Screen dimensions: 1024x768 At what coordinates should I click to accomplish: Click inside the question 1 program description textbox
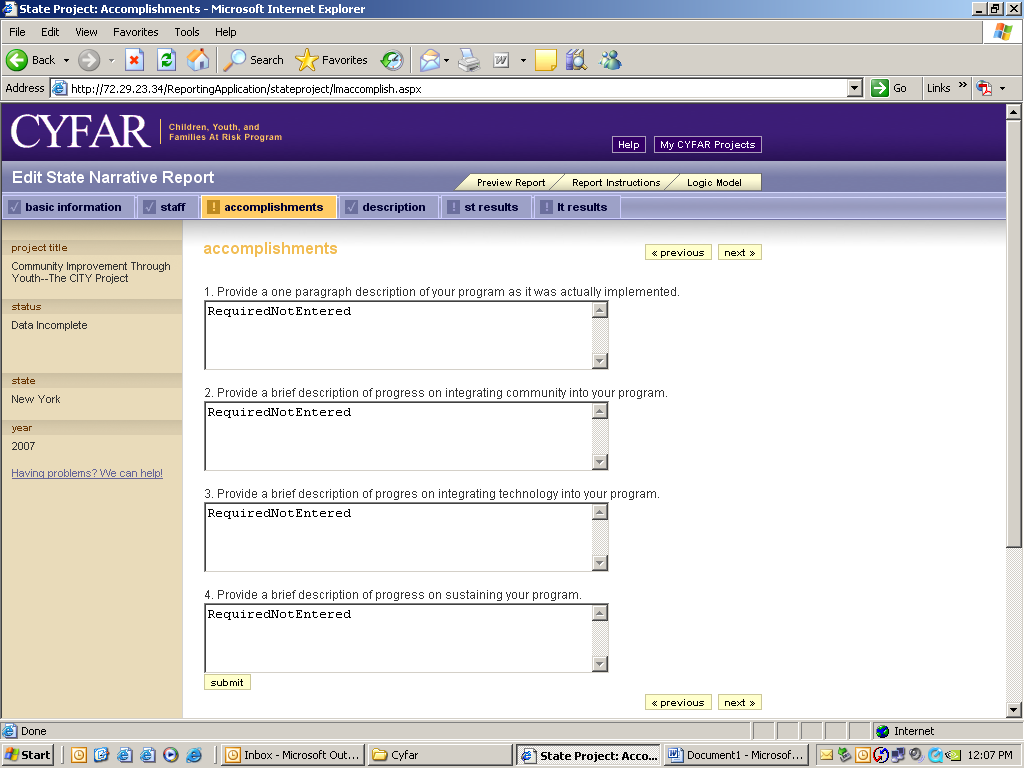point(398,335)
